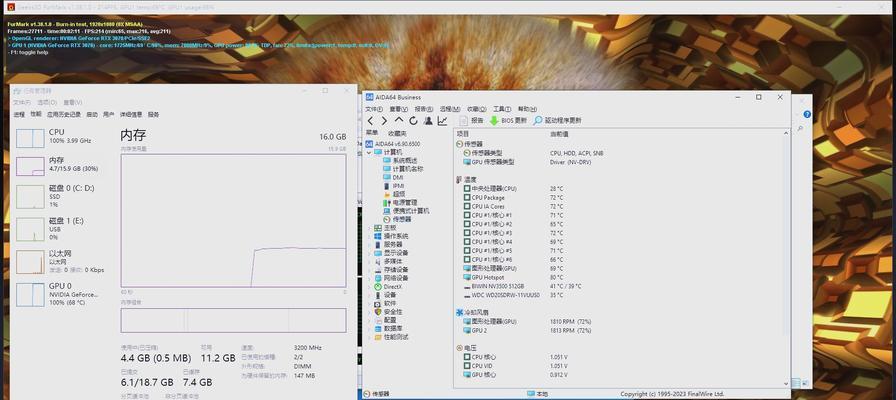Image resolution: width=896 pixels, height=400 pixels.
Task: Go forward with AIDA64 right arrow
Action: point(384,121)
